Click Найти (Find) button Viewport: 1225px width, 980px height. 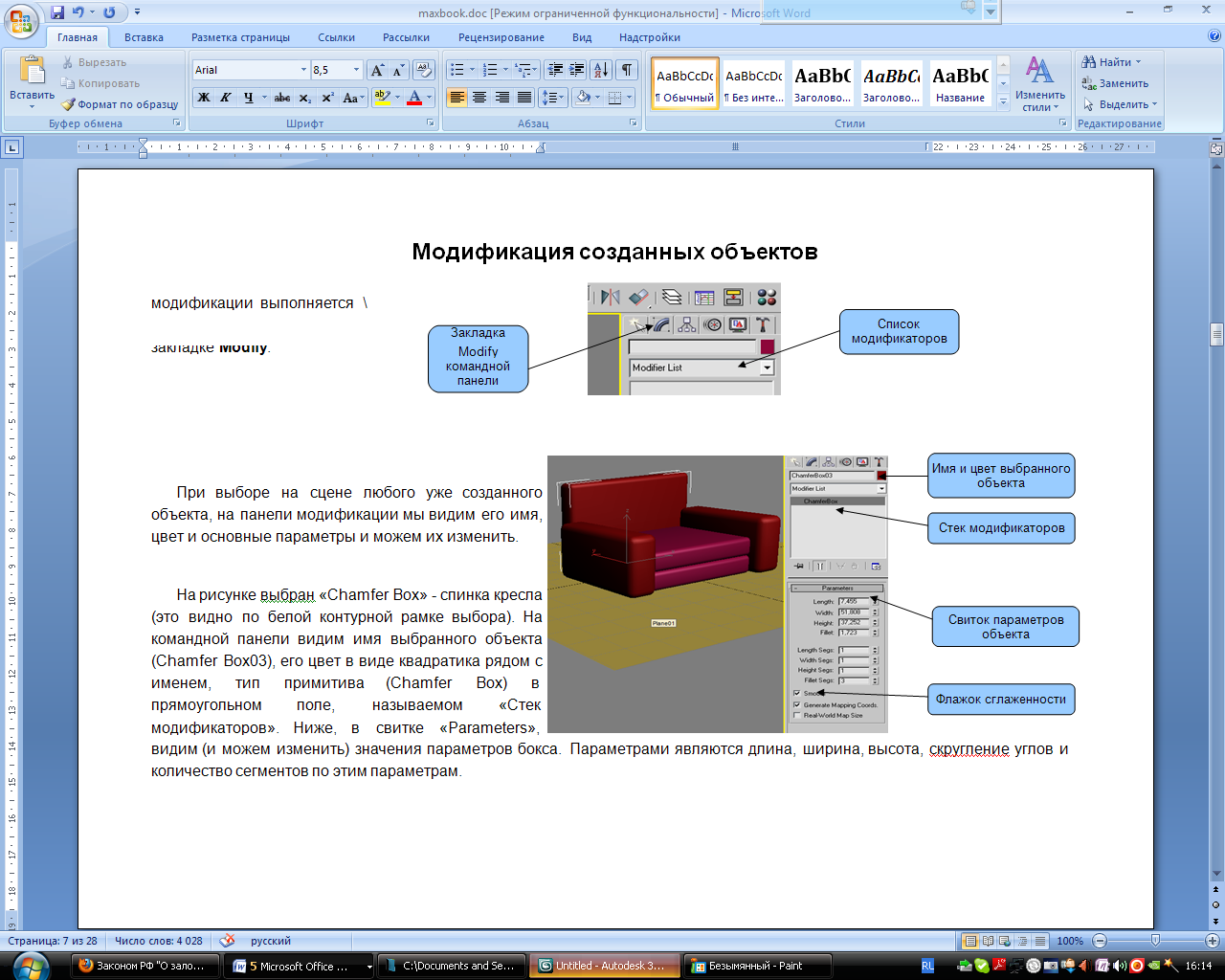1112,62
